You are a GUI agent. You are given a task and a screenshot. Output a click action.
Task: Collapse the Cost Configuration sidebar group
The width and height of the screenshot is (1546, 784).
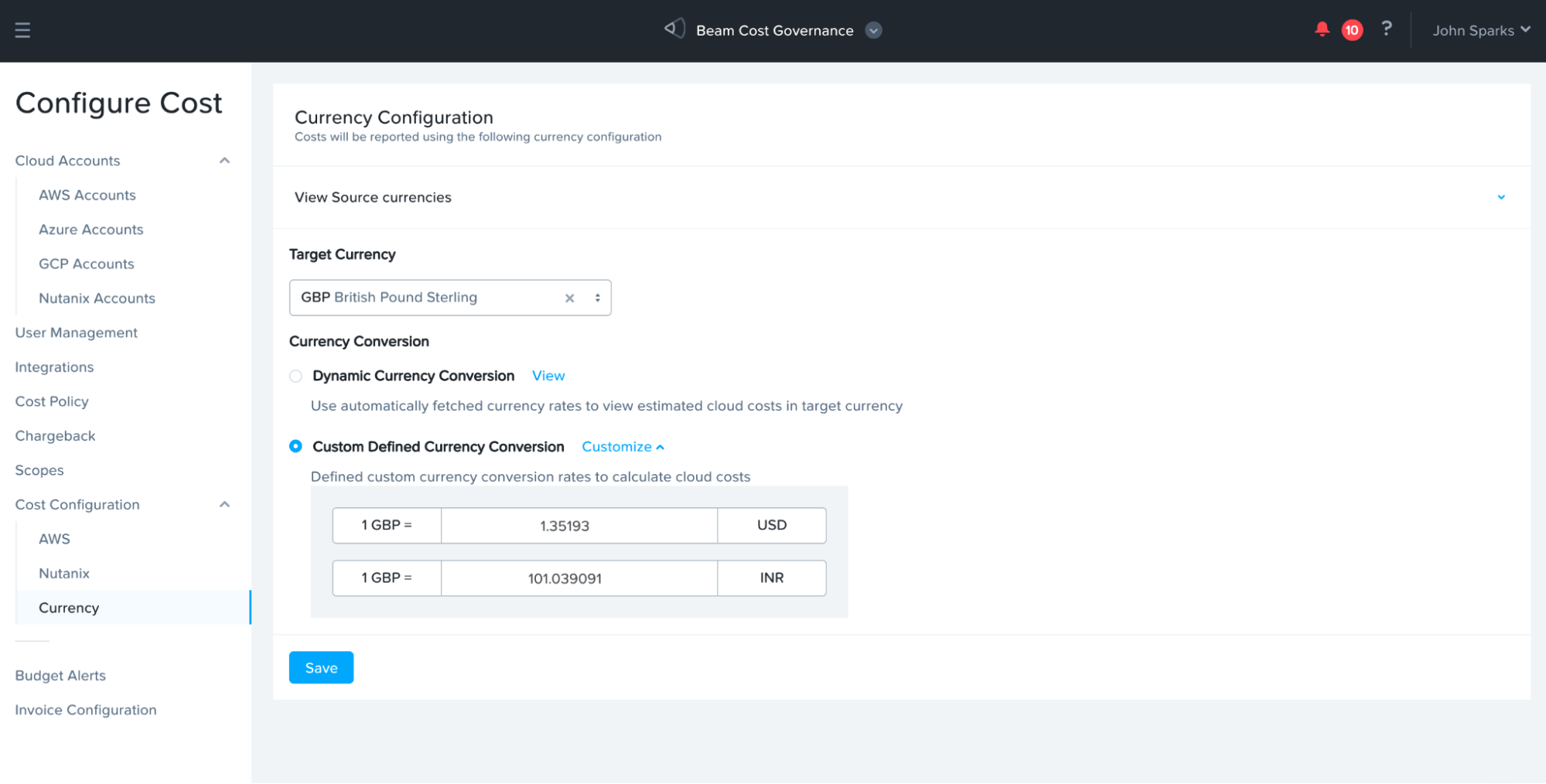point(224,505)
